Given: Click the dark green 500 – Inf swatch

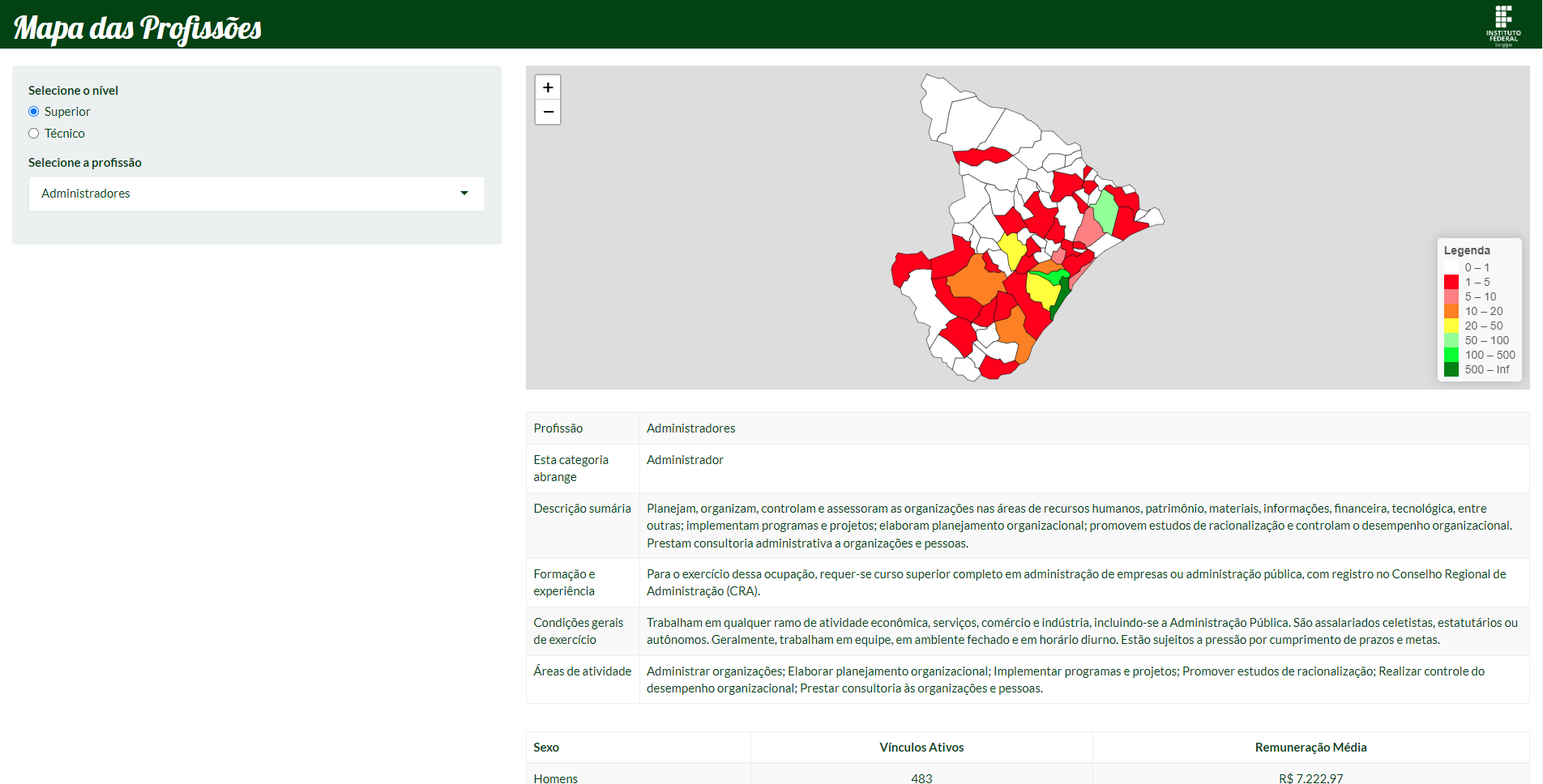Looking at the screenshot, I should tap(1451, 369).
